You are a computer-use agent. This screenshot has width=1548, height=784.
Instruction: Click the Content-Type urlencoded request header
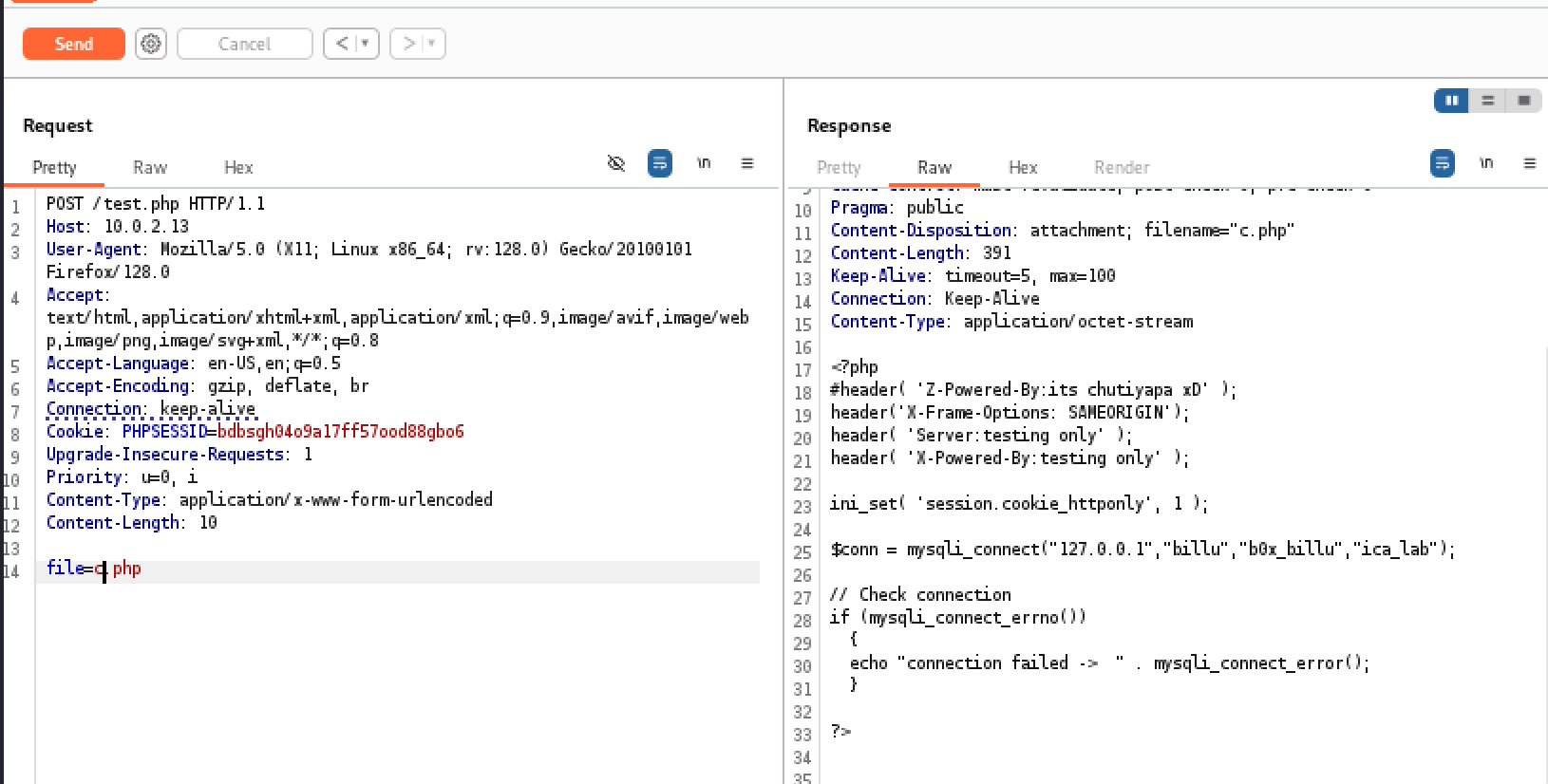[270, 500]
